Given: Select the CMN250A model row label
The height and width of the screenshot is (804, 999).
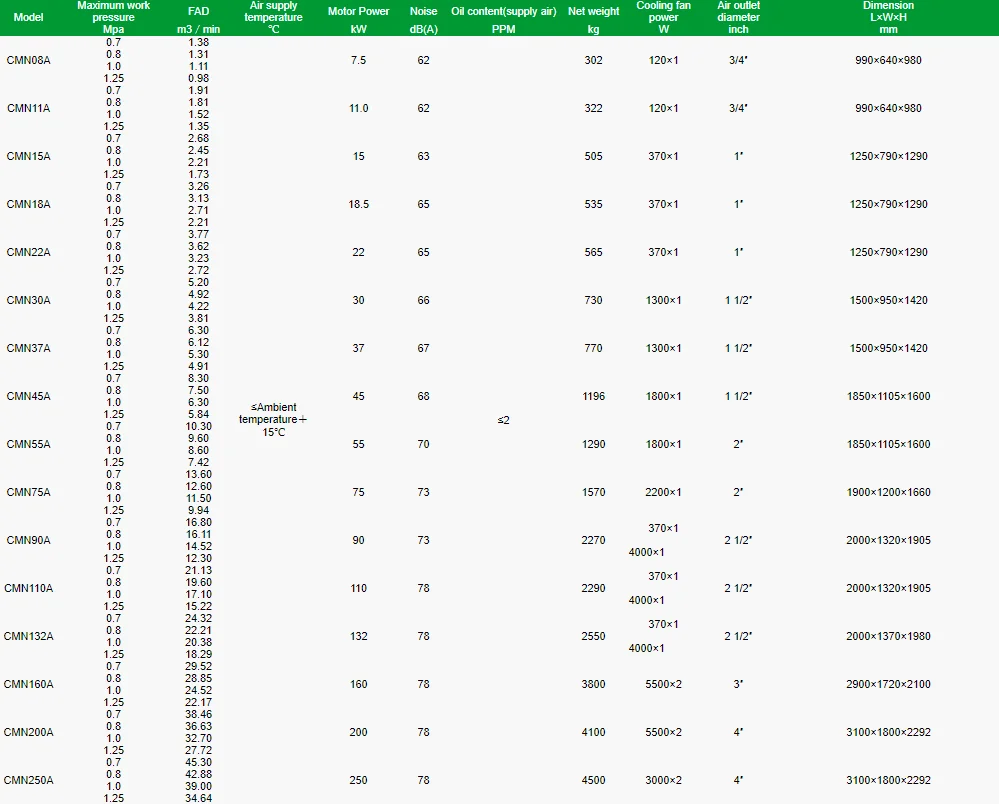Looking at the screenshot, I should coord(28,780).
